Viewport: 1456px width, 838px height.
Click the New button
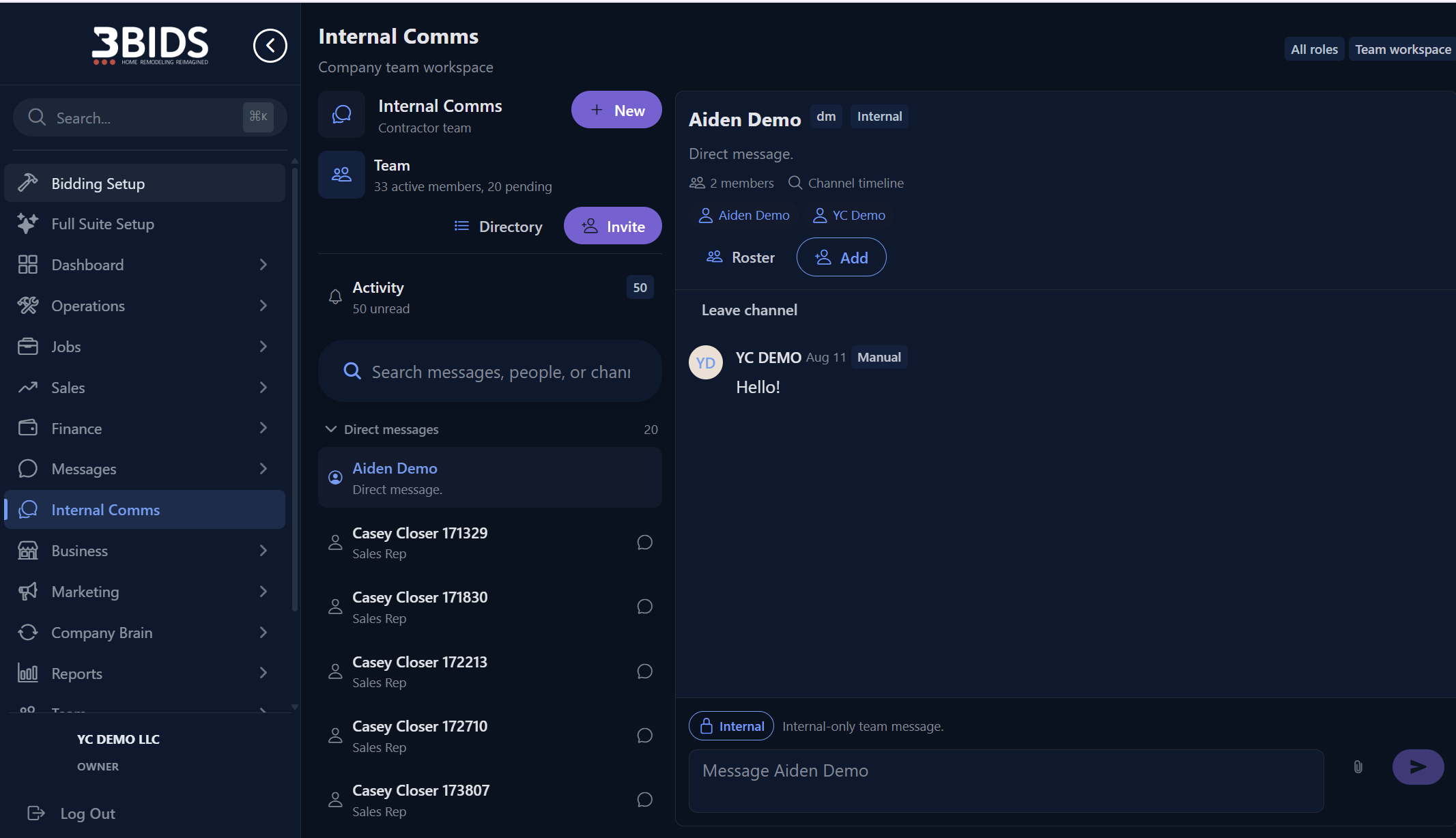point(616,110)
